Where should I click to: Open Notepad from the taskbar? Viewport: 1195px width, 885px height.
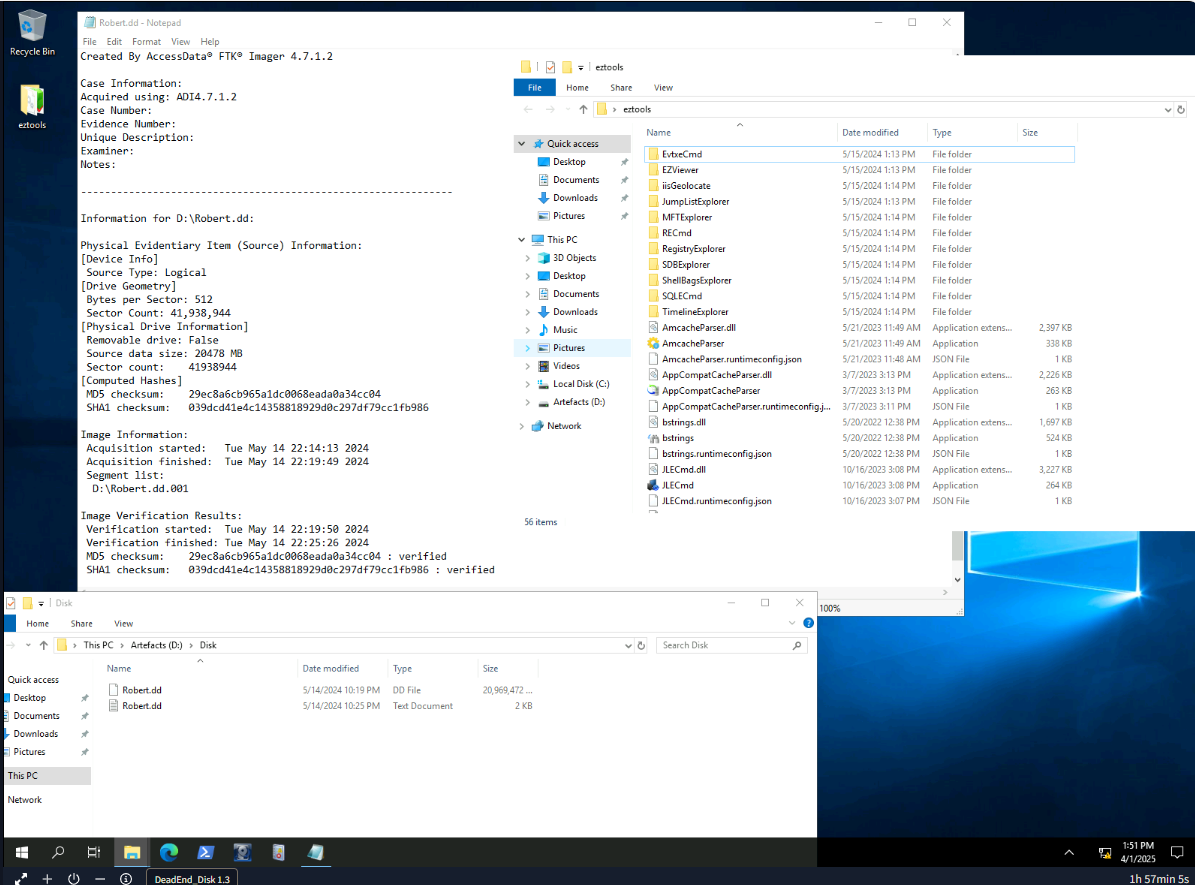314,852
